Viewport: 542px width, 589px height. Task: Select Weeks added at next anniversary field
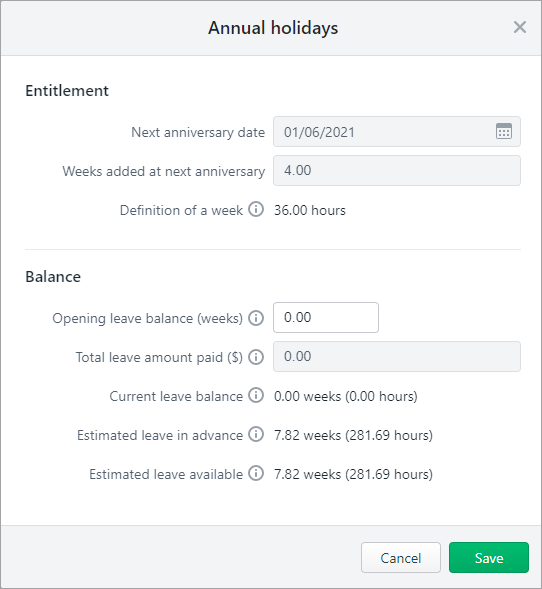coord(397,171)
